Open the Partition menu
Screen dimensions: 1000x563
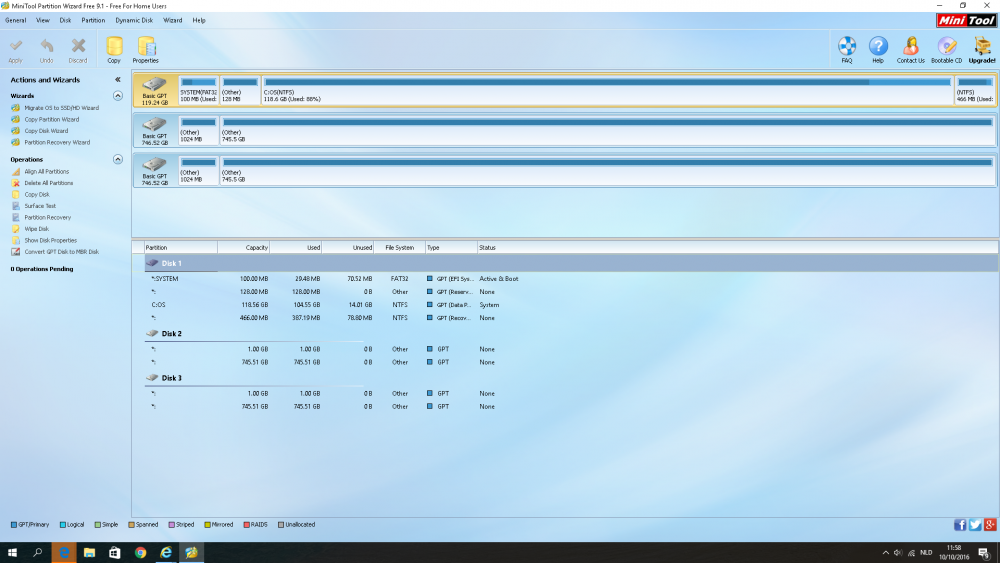point(93,20)
